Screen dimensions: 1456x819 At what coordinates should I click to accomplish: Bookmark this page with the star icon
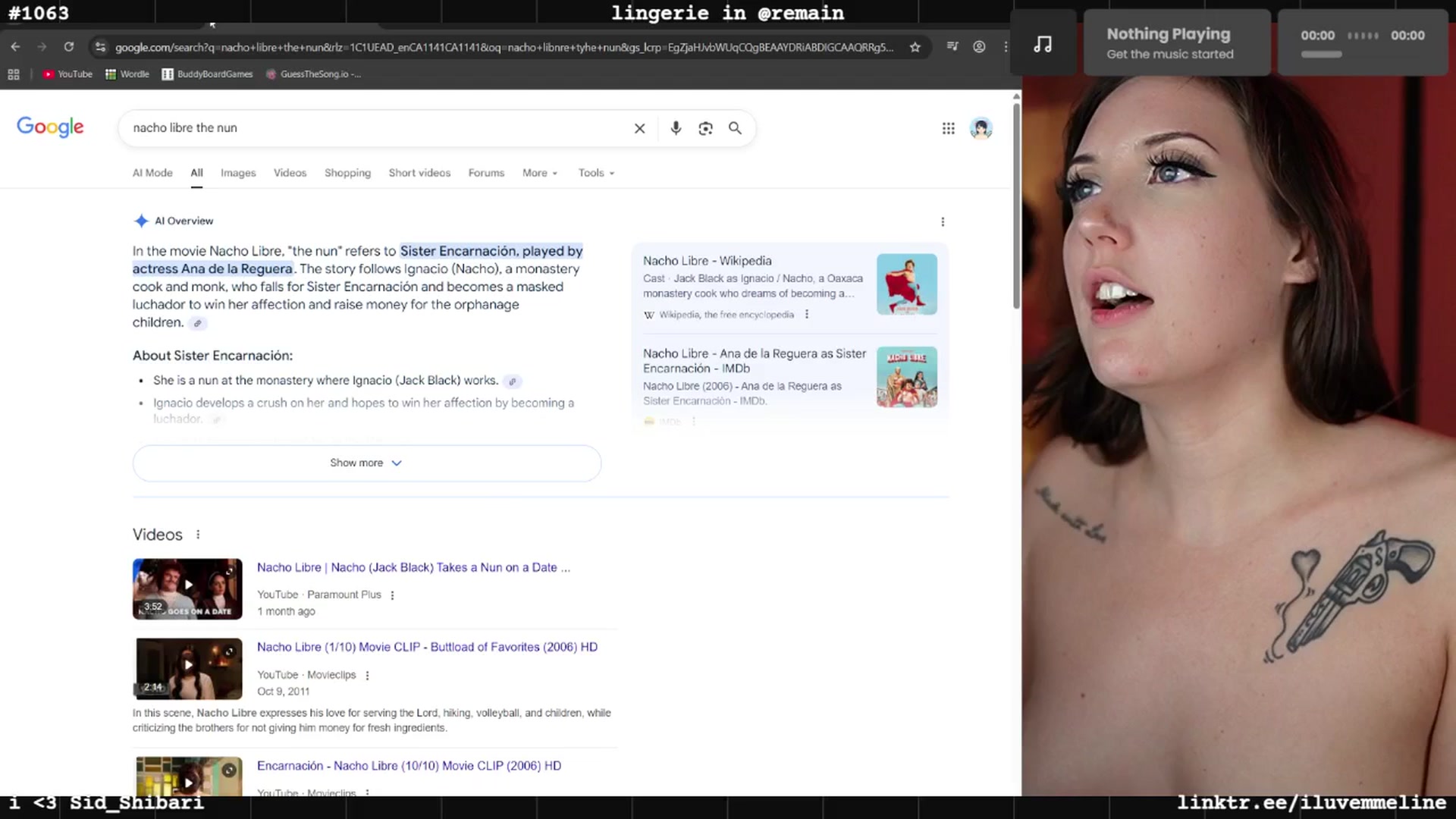tap(915, 47)
